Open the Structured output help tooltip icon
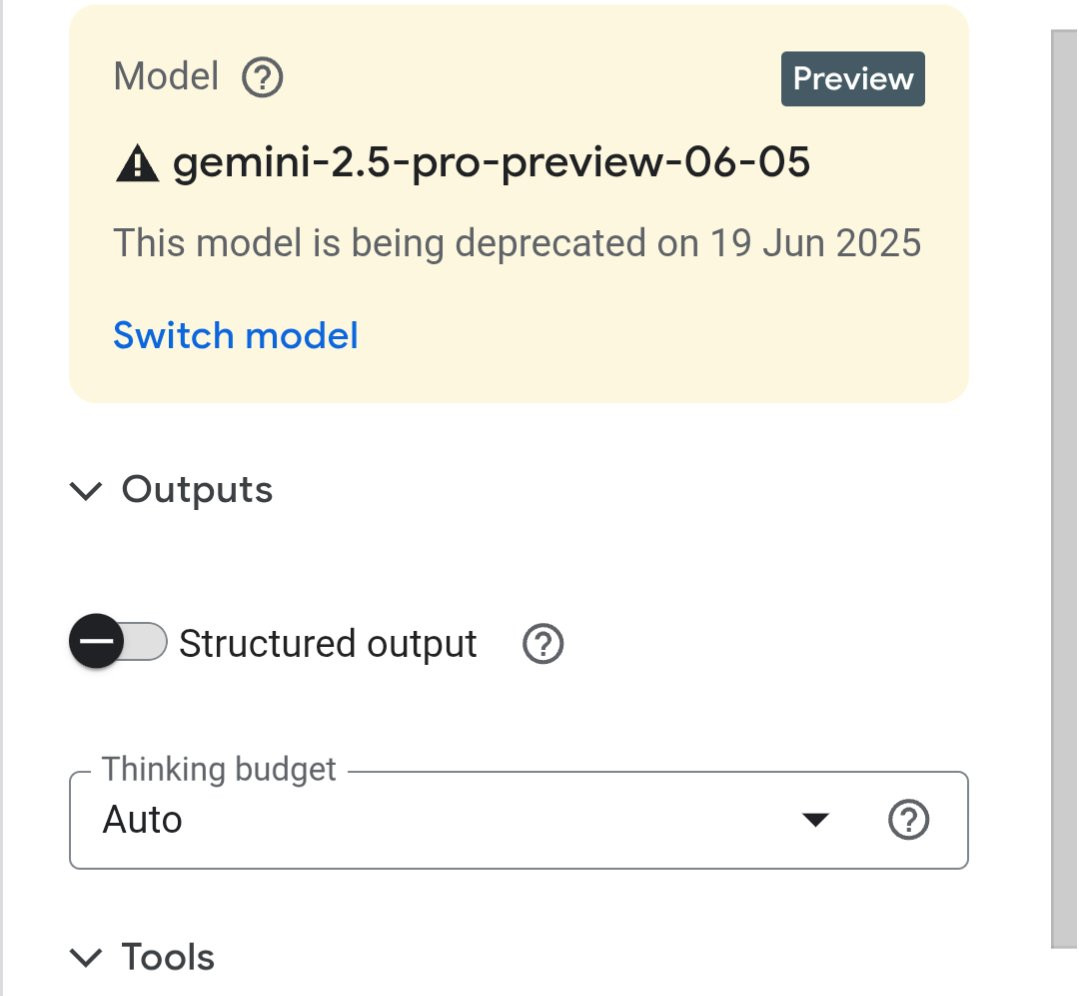The width and height of the screenshot is (1079, 996). click(x=543, y=644)
